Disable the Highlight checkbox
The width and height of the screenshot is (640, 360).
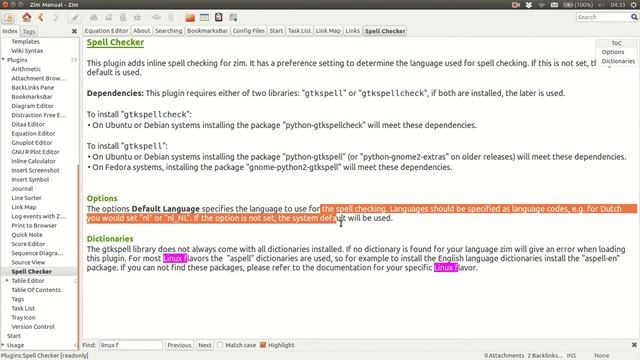[x=263, y=345]
